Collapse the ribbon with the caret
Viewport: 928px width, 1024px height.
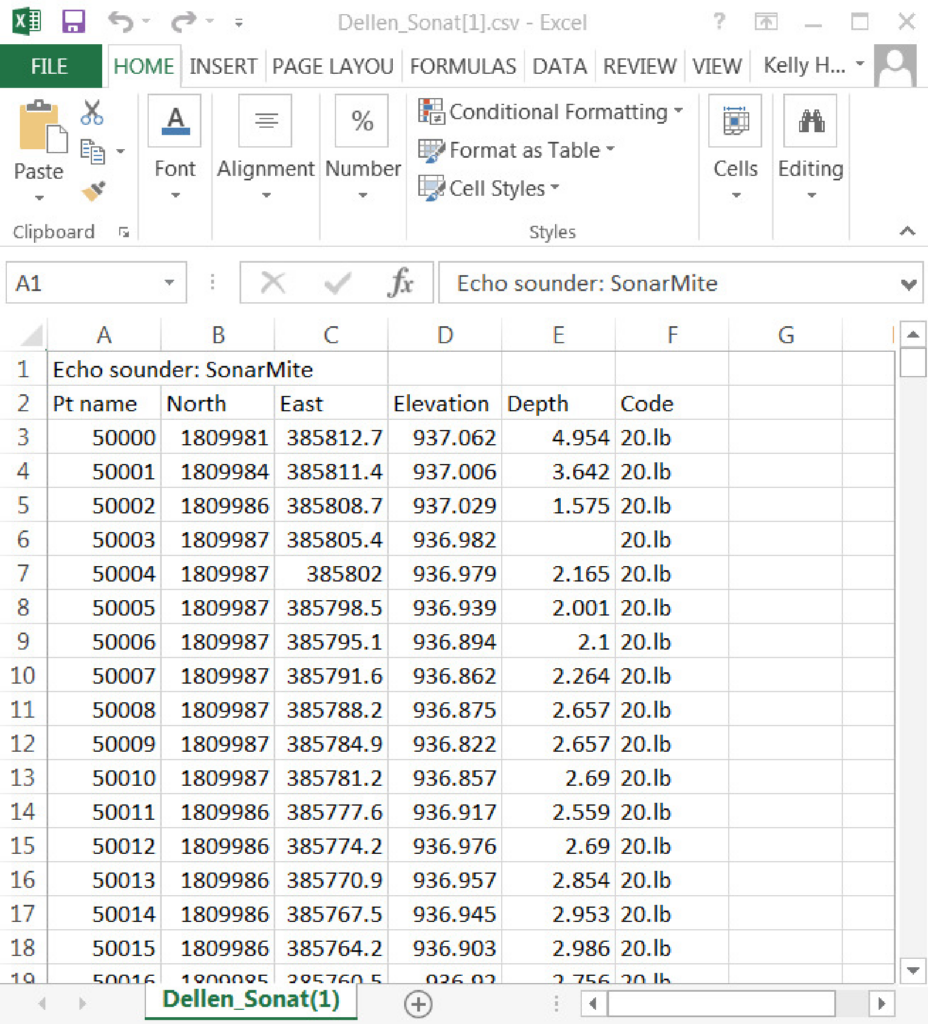pyautogui.click(x=907, y=231)
